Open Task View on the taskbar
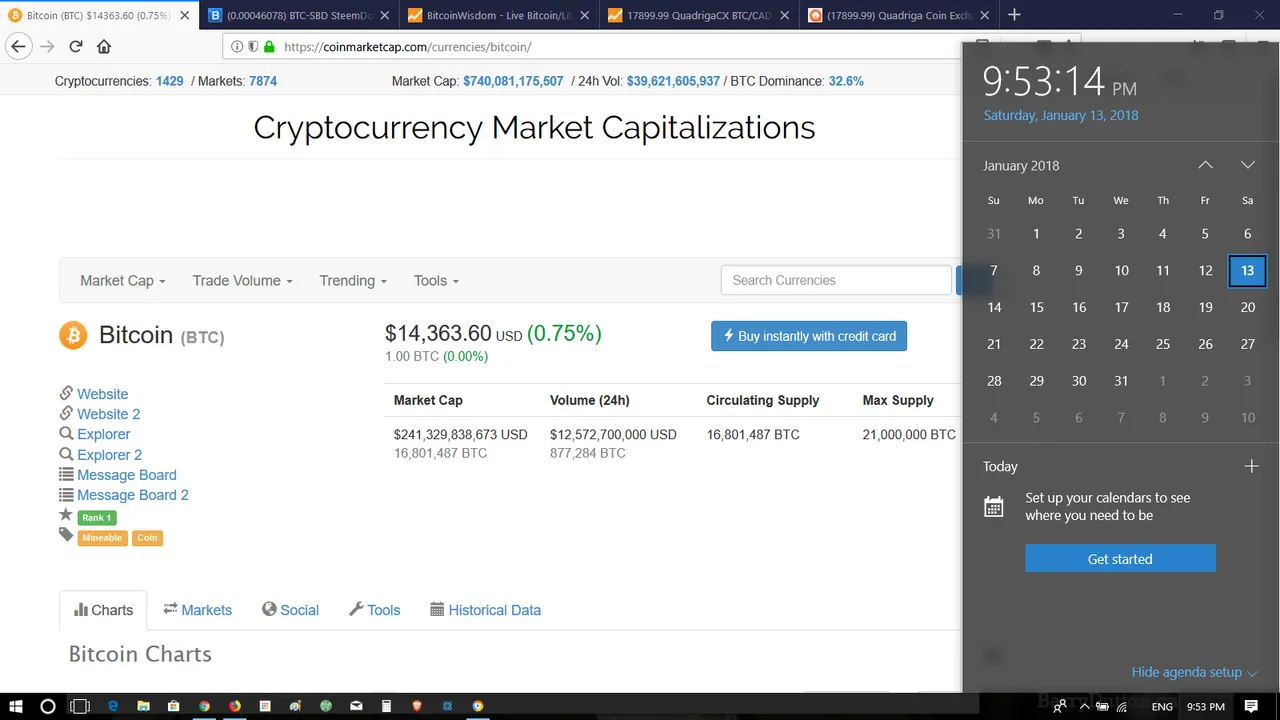Screen dimensions: 1280x720 [x=79, y=706]
